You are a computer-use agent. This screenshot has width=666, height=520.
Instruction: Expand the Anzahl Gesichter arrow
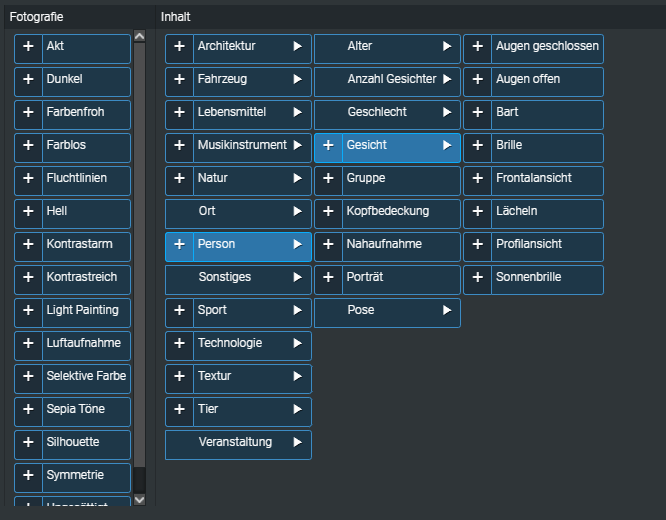tap(446, 81)
